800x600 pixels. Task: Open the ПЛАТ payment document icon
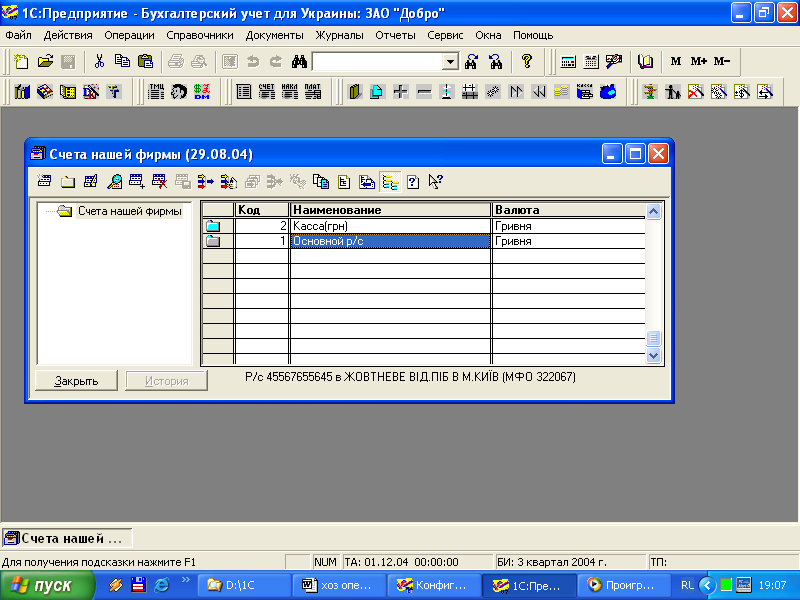pyautogui.click(x=313, y=92)
